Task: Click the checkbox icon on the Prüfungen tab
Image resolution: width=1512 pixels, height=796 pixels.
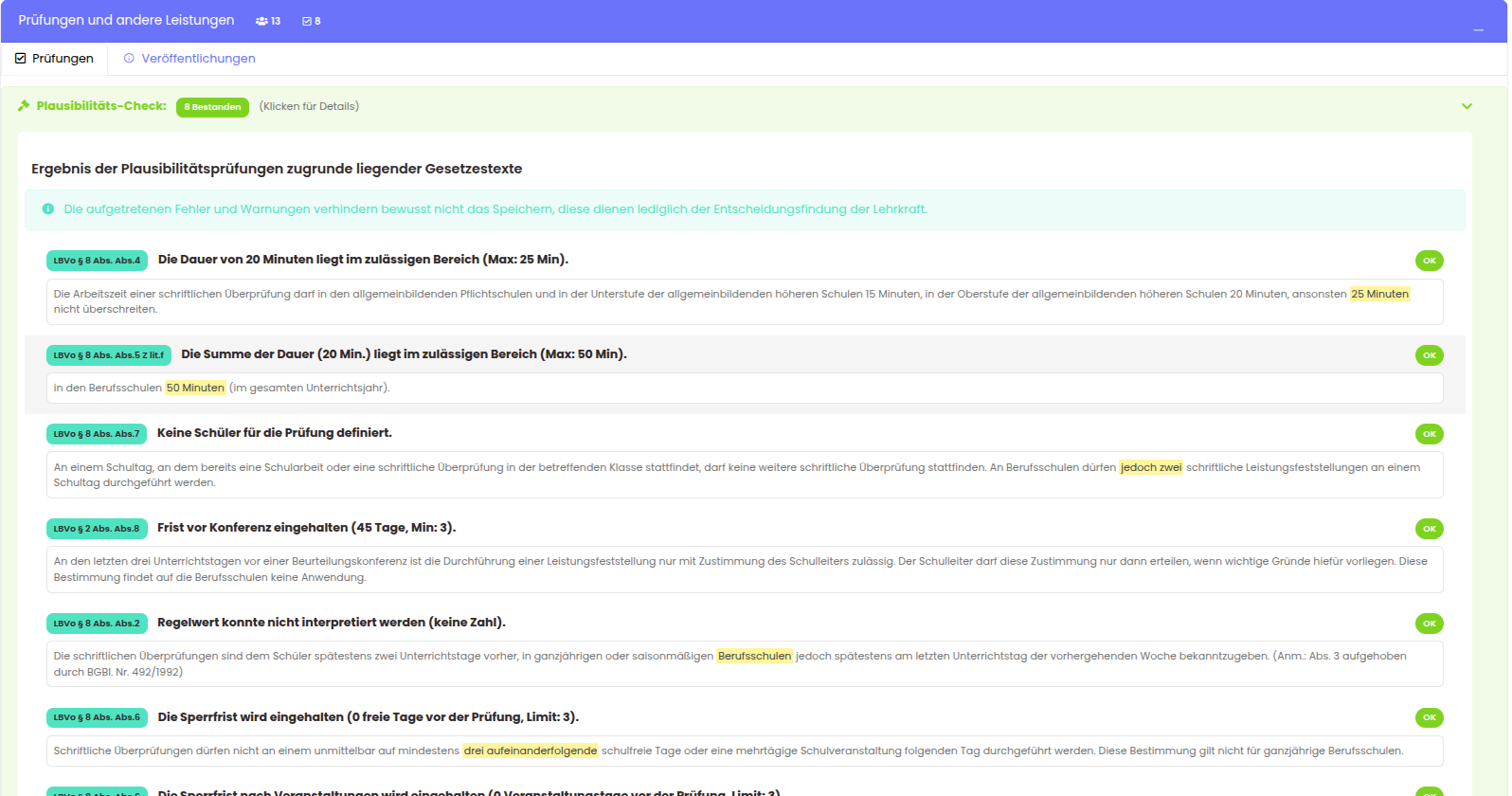Action: pyautogui.click(x=21, y=59)
